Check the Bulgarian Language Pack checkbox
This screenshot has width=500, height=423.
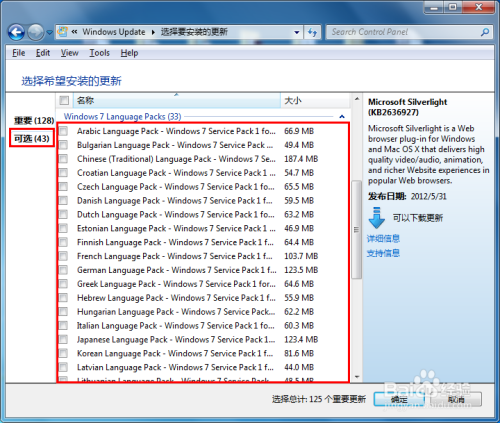click(63, 145)
